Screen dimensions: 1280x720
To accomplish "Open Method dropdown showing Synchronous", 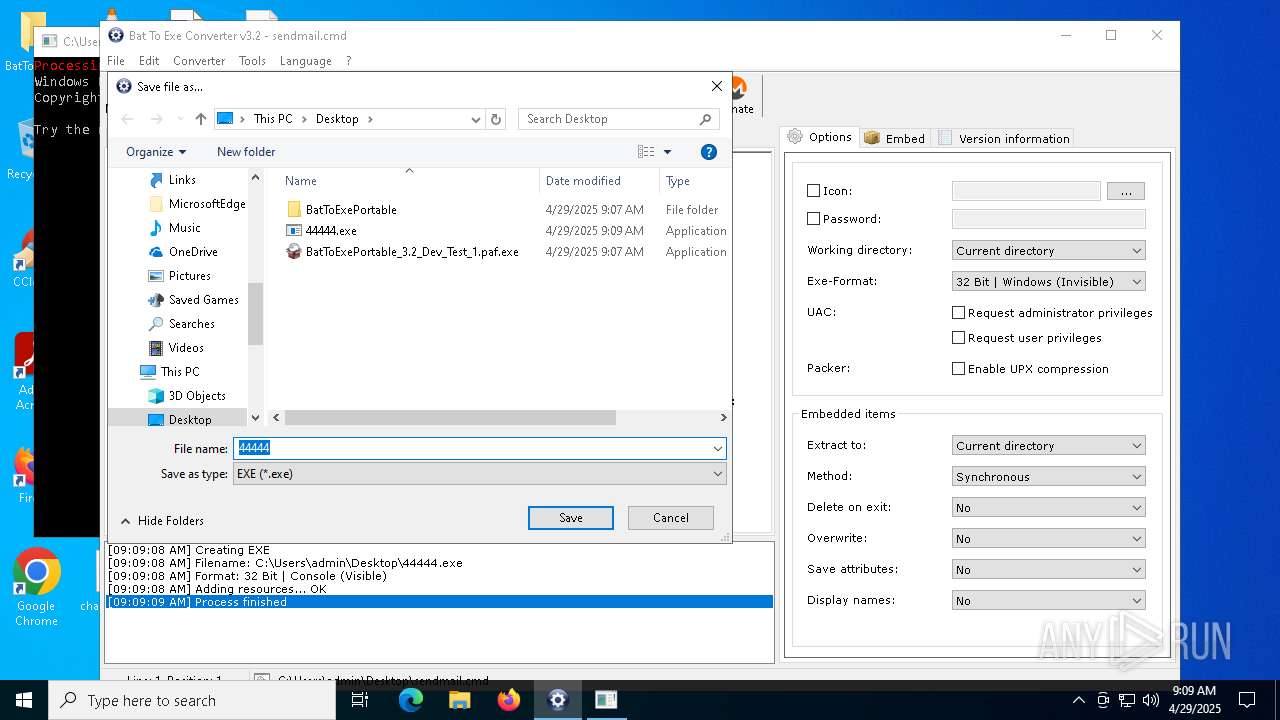I will click(x=1048, y=477).
